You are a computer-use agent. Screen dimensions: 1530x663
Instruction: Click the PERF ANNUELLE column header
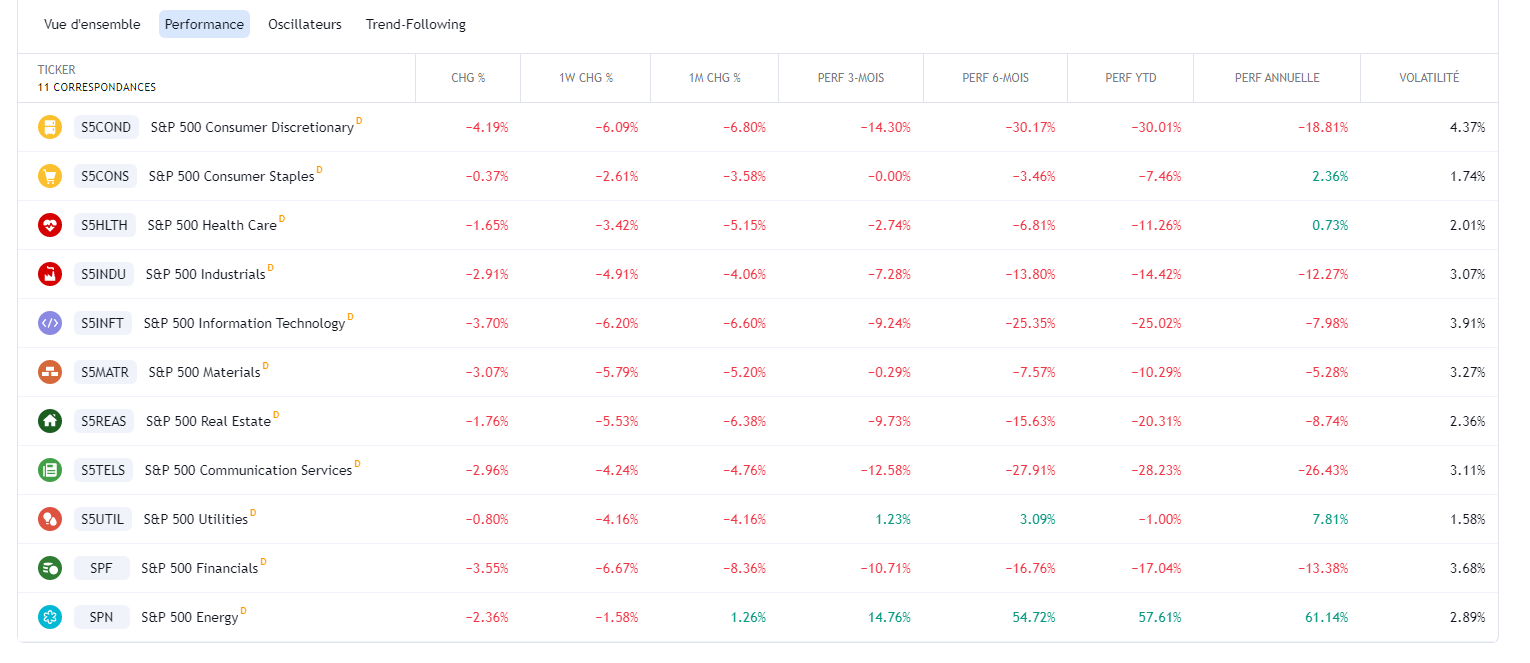coord(1276,78)
